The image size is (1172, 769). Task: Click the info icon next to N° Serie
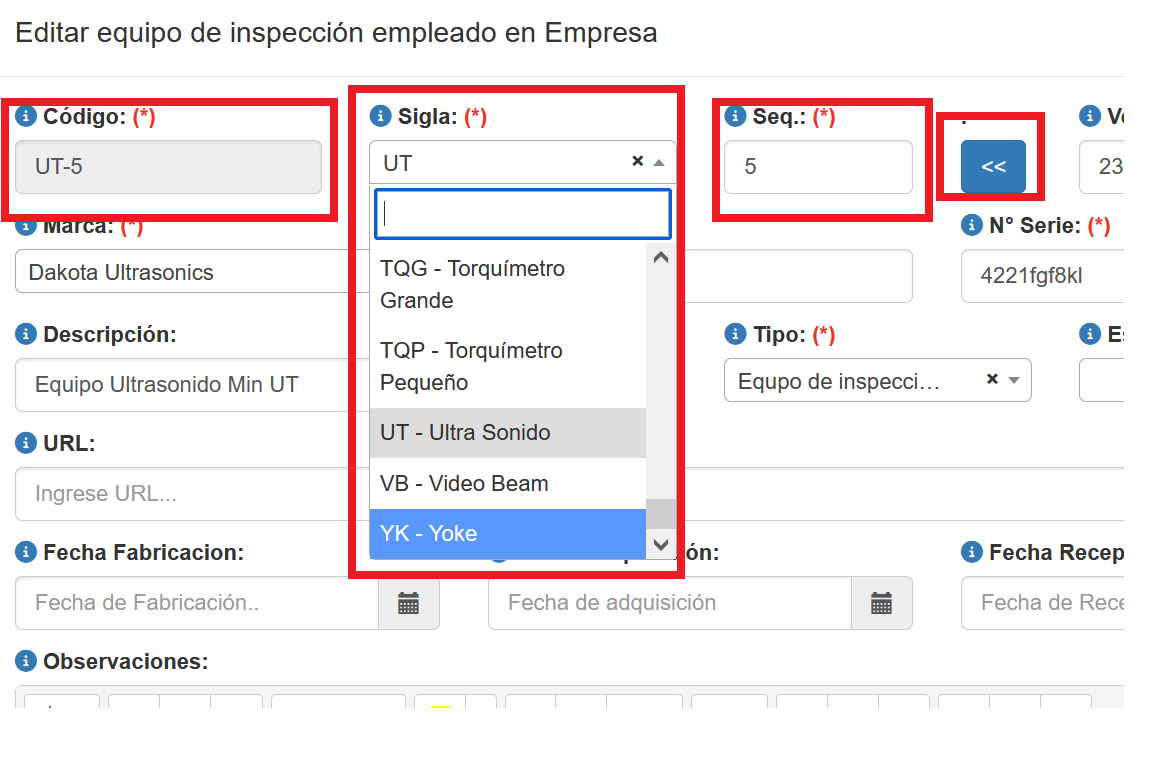971,226
